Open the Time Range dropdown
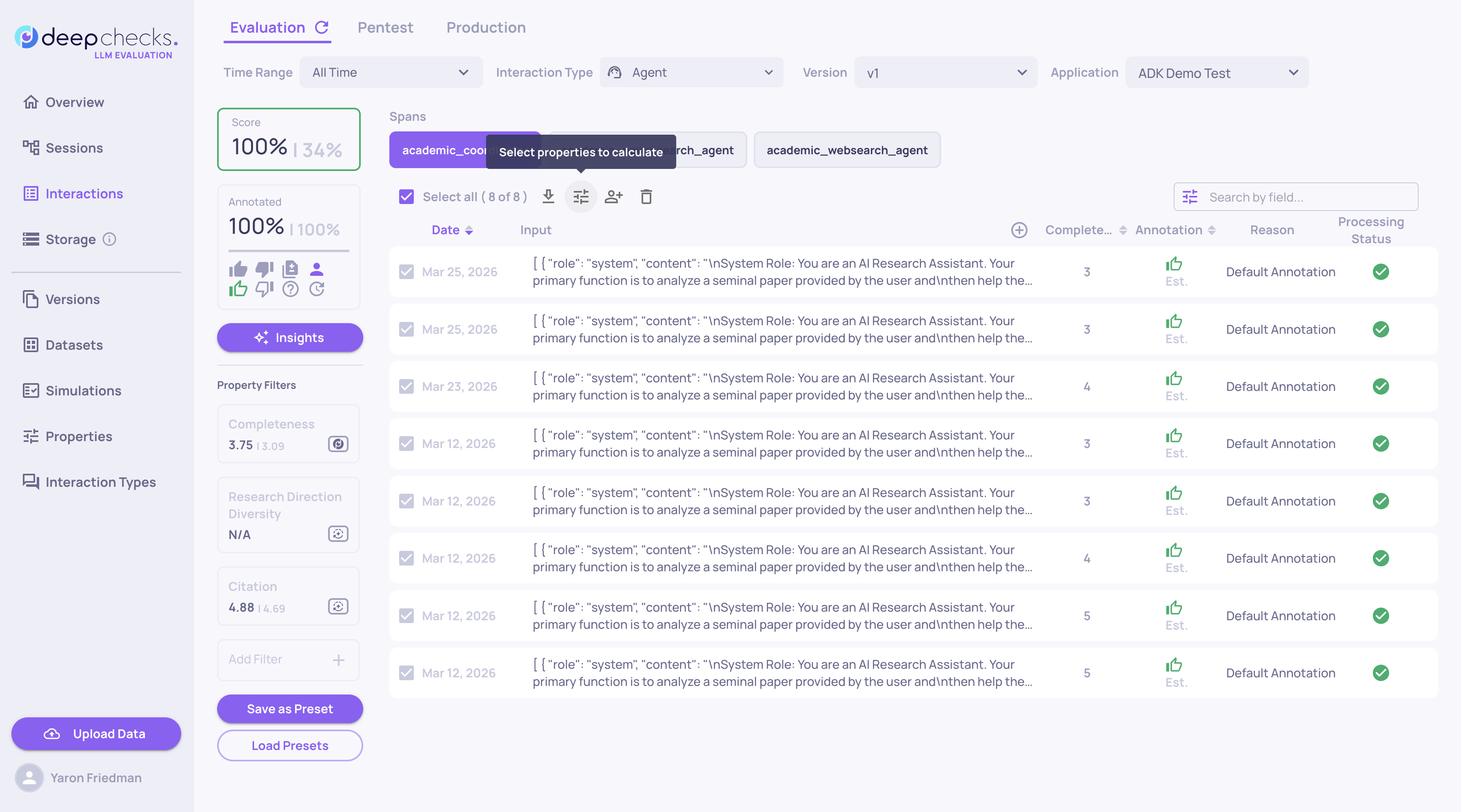Screen dimensions: 1461x812 click(391, 73)
